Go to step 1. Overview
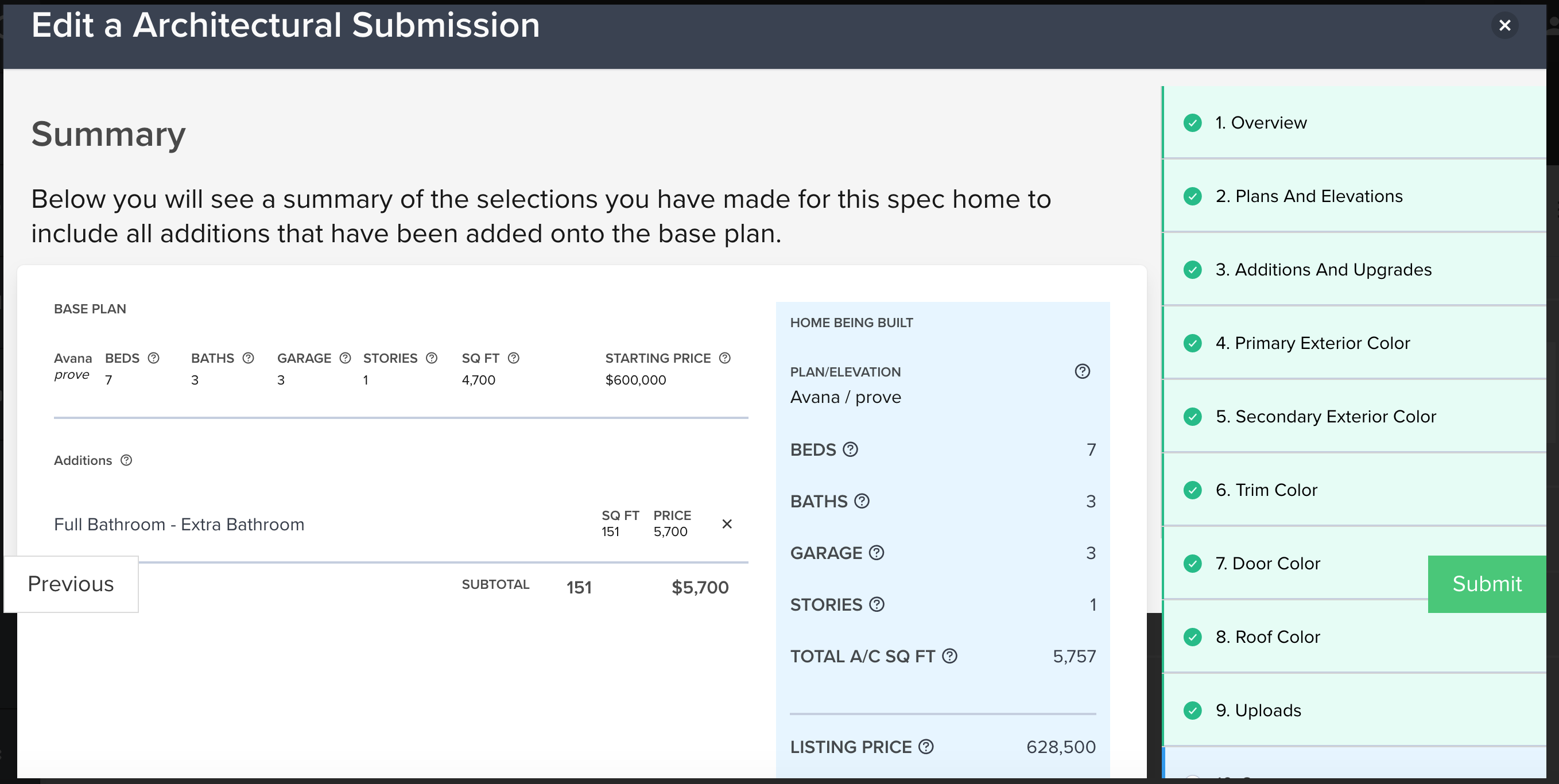This screenshot has height=784, width=1559. 1261,123
